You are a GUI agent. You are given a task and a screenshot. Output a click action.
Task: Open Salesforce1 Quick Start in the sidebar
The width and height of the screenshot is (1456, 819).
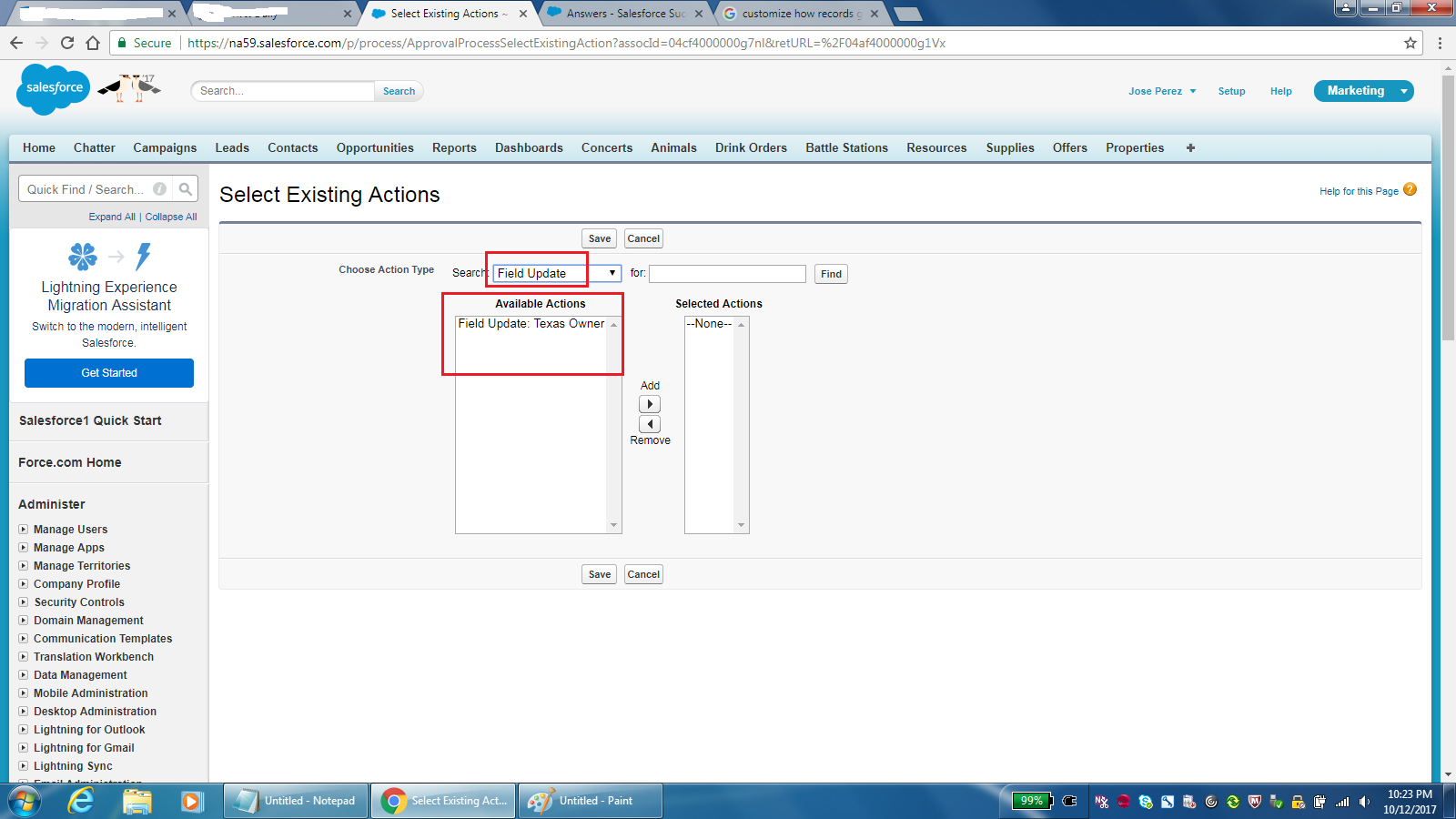pos(90,420)
